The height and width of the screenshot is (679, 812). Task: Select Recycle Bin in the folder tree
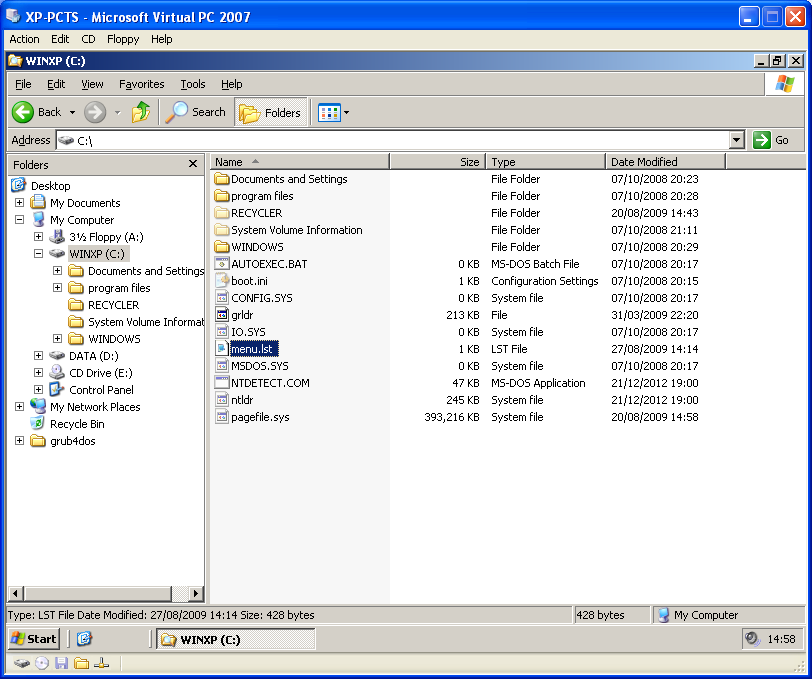pos(77,424)
